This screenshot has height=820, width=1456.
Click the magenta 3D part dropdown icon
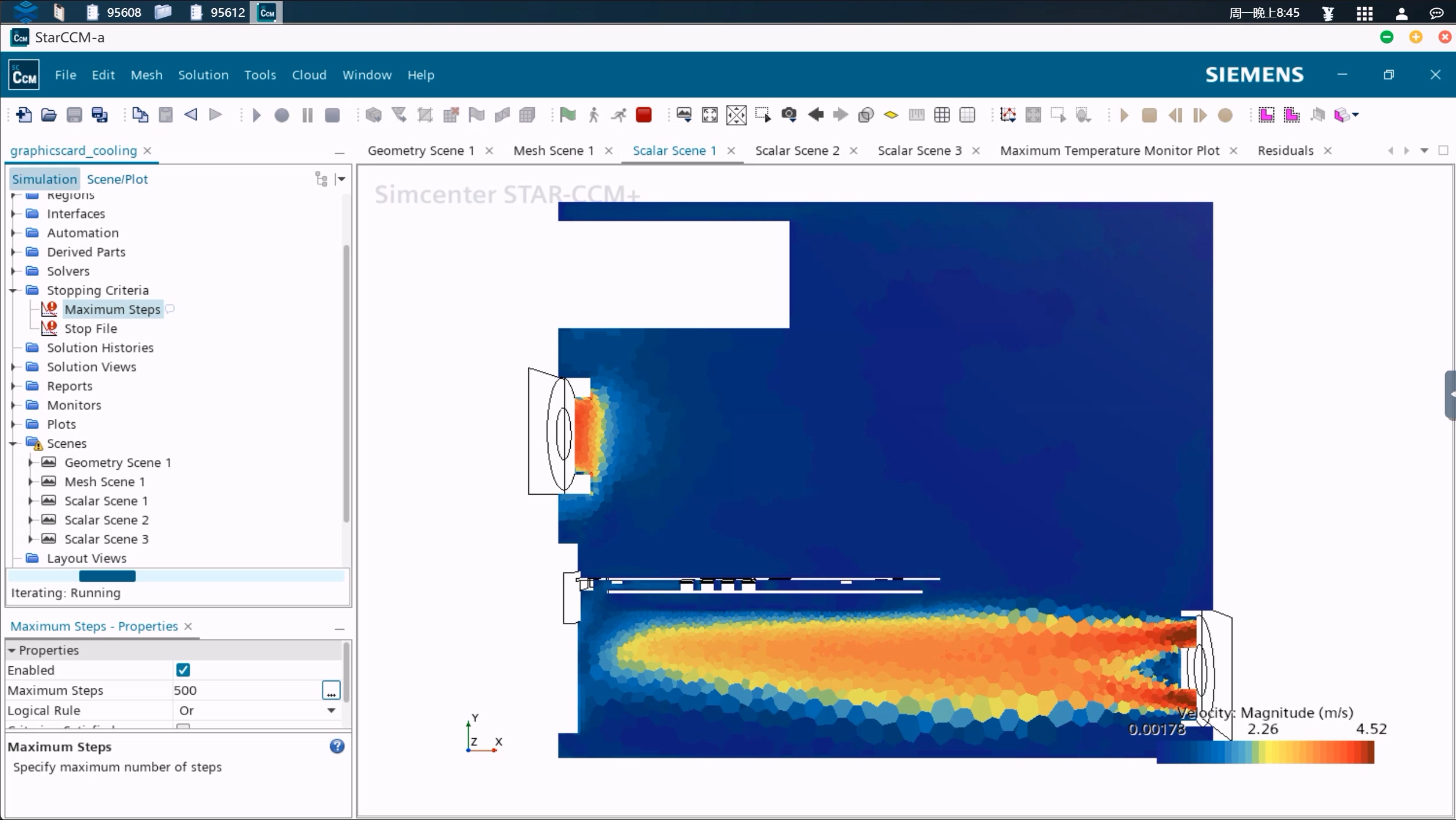click(1346, 115)
